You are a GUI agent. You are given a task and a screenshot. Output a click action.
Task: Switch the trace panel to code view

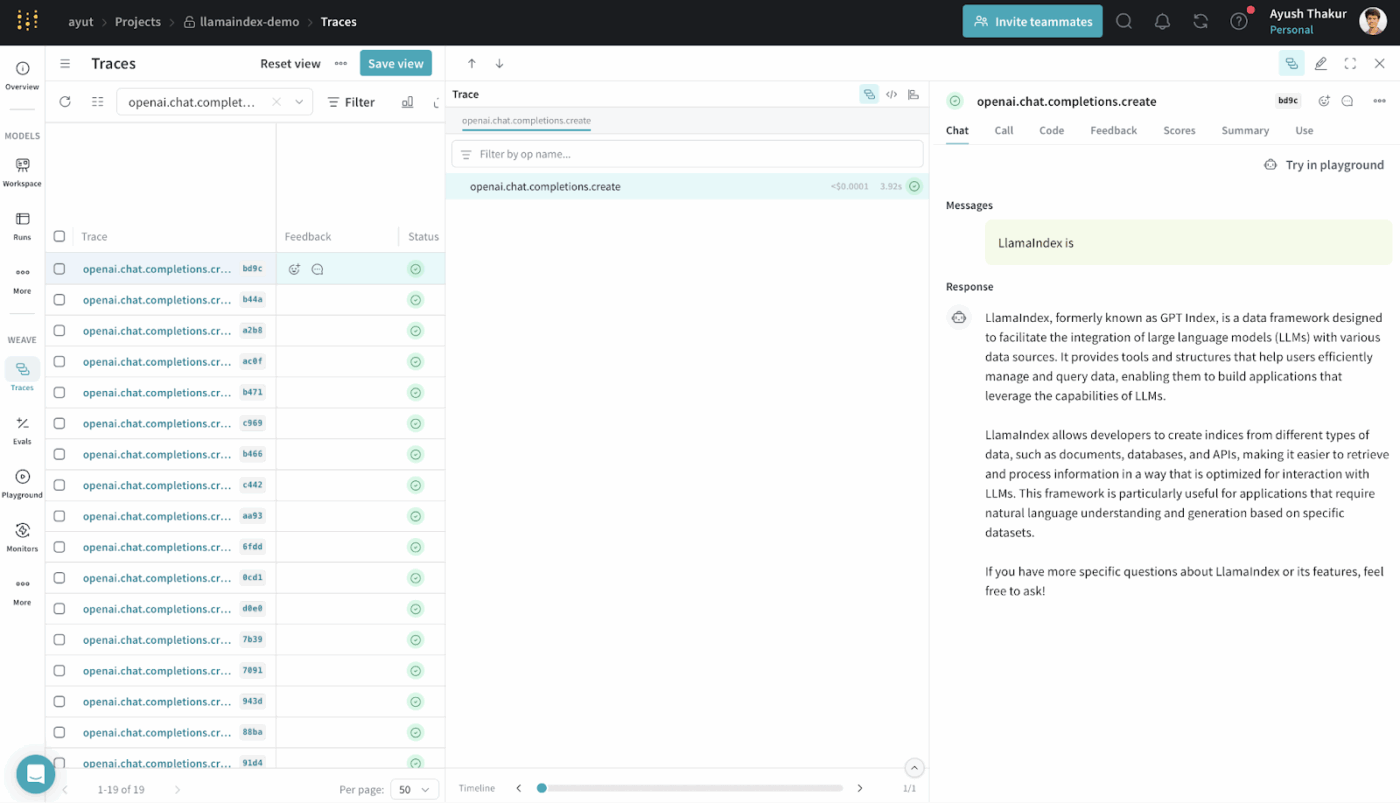[891, 93]
